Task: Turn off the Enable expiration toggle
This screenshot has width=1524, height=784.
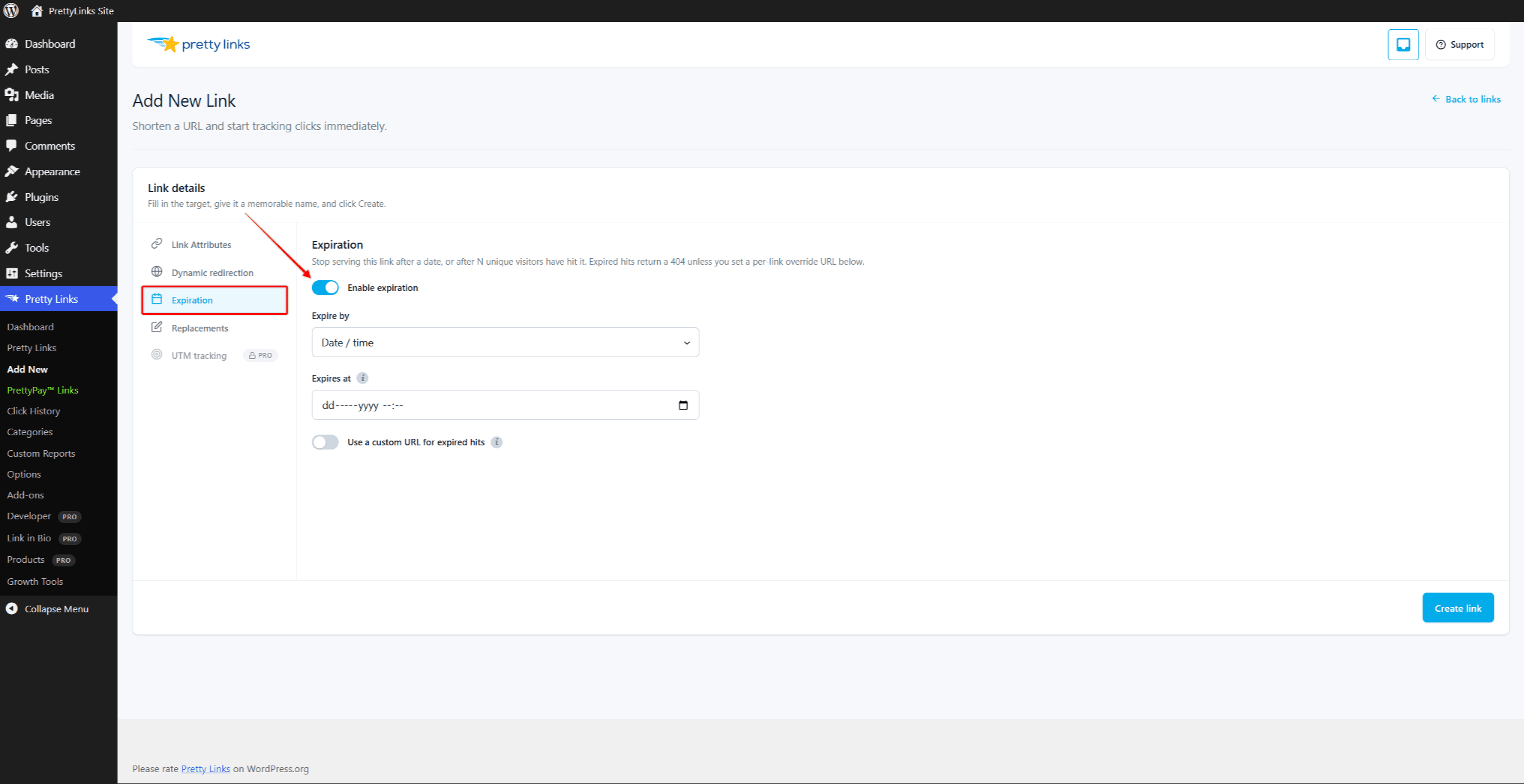Action: coord(325,287)
